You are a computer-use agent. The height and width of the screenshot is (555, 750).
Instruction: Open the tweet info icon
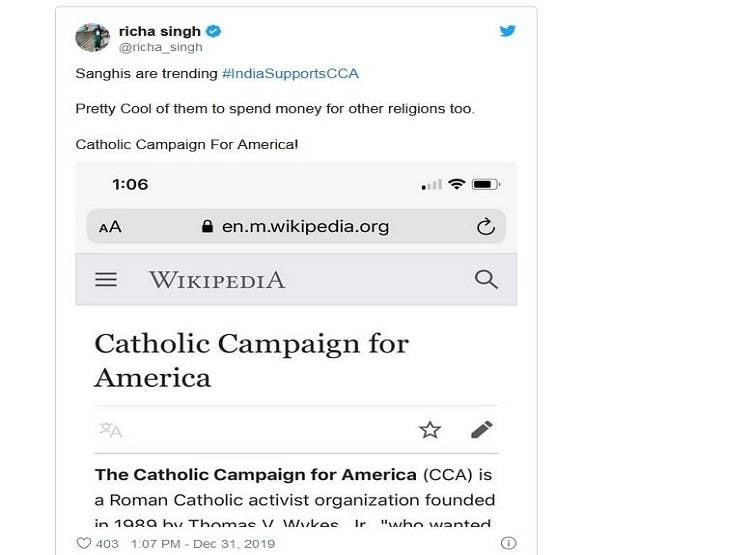508,544
